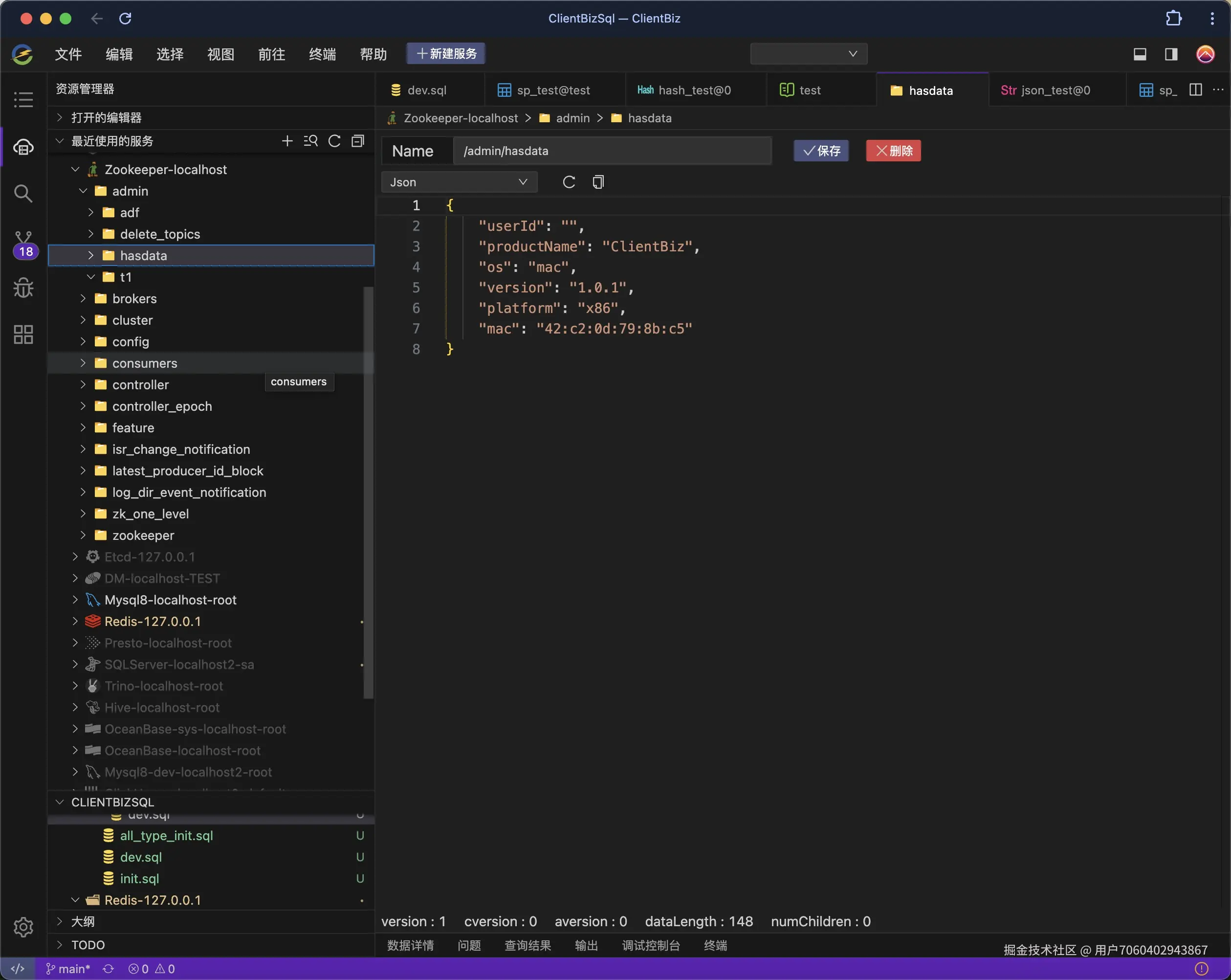
Task: Split the editor via the tab bar icon
Action: [1196, 89]
